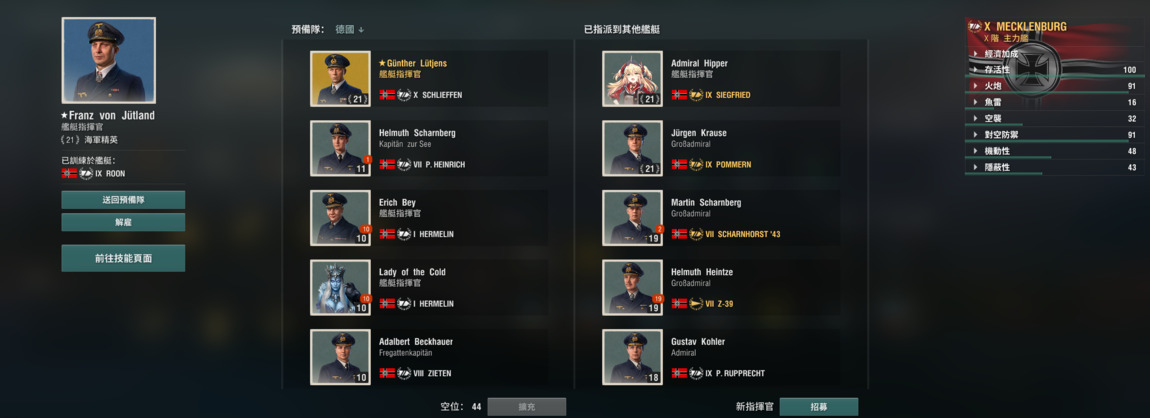Viewport: 1150px width, 418px height.
Task: Open 前往技能頁面 skills page
Action: [123, 258]
